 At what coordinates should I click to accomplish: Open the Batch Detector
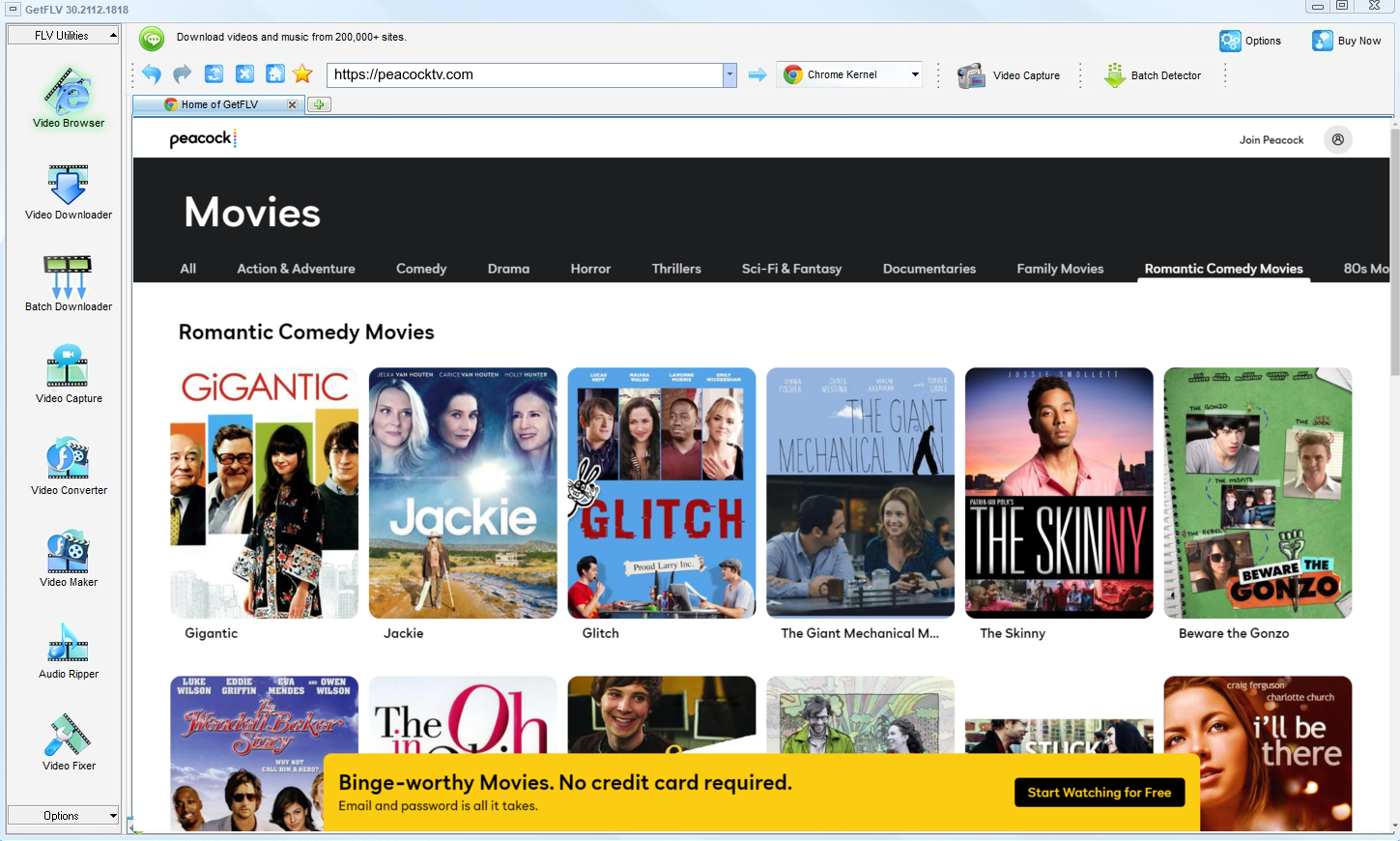[x=1153, y=75]
